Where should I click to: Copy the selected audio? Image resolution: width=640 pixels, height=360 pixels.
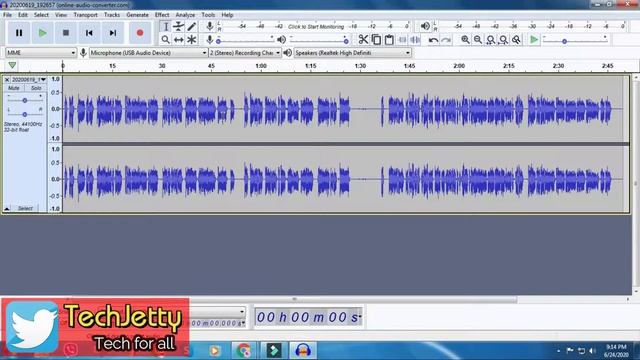point(376,40)
